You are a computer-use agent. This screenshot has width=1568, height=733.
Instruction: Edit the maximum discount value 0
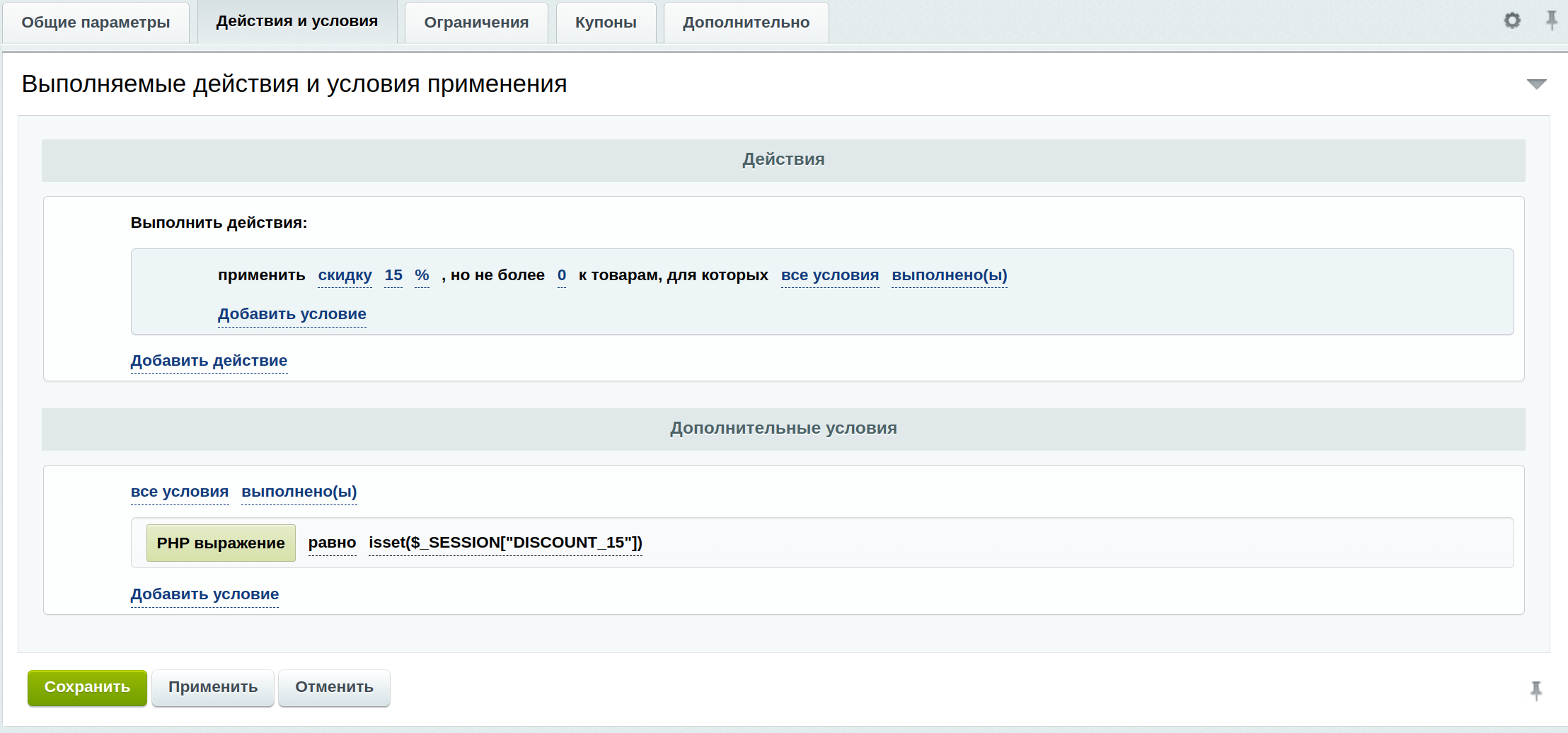coord(561,275)
